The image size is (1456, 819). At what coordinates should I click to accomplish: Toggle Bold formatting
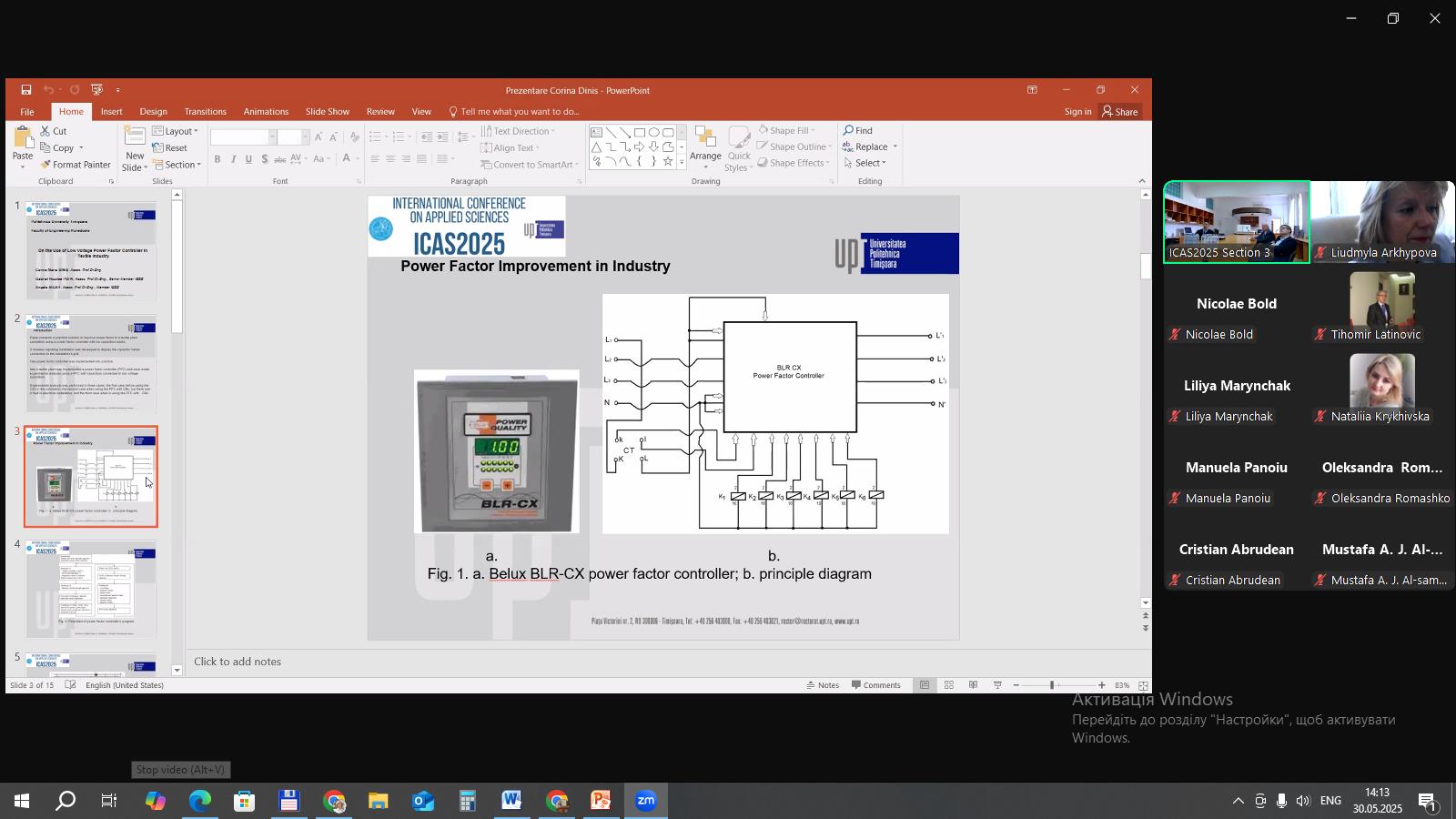coord(217,159)
